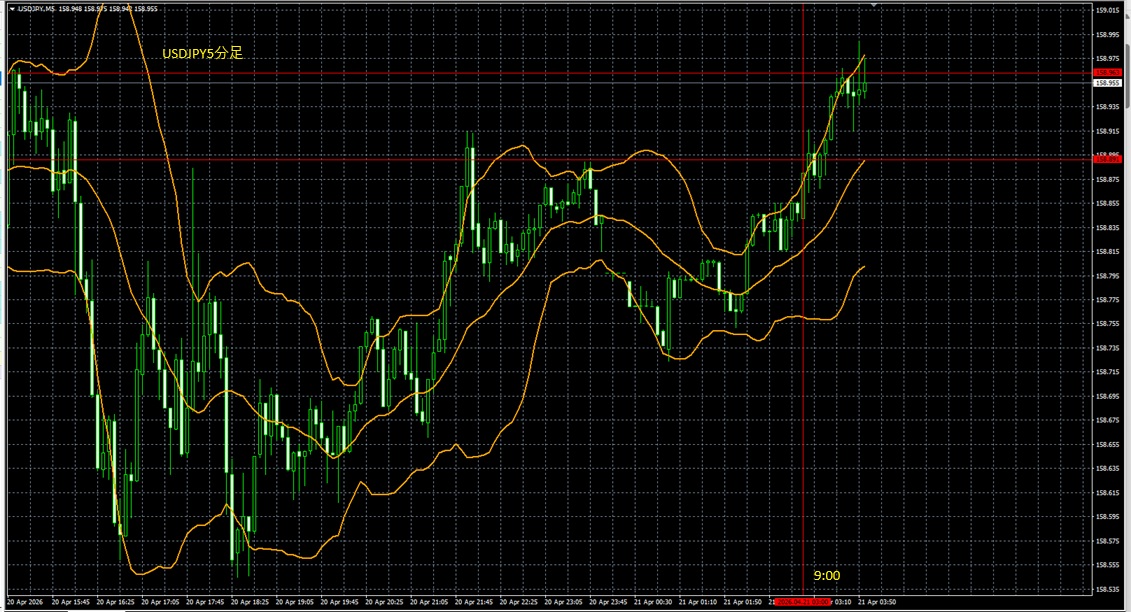Click the red price tag of lower line
The width and height of the screenshot is (1131, 612).
pos(1107,158)
